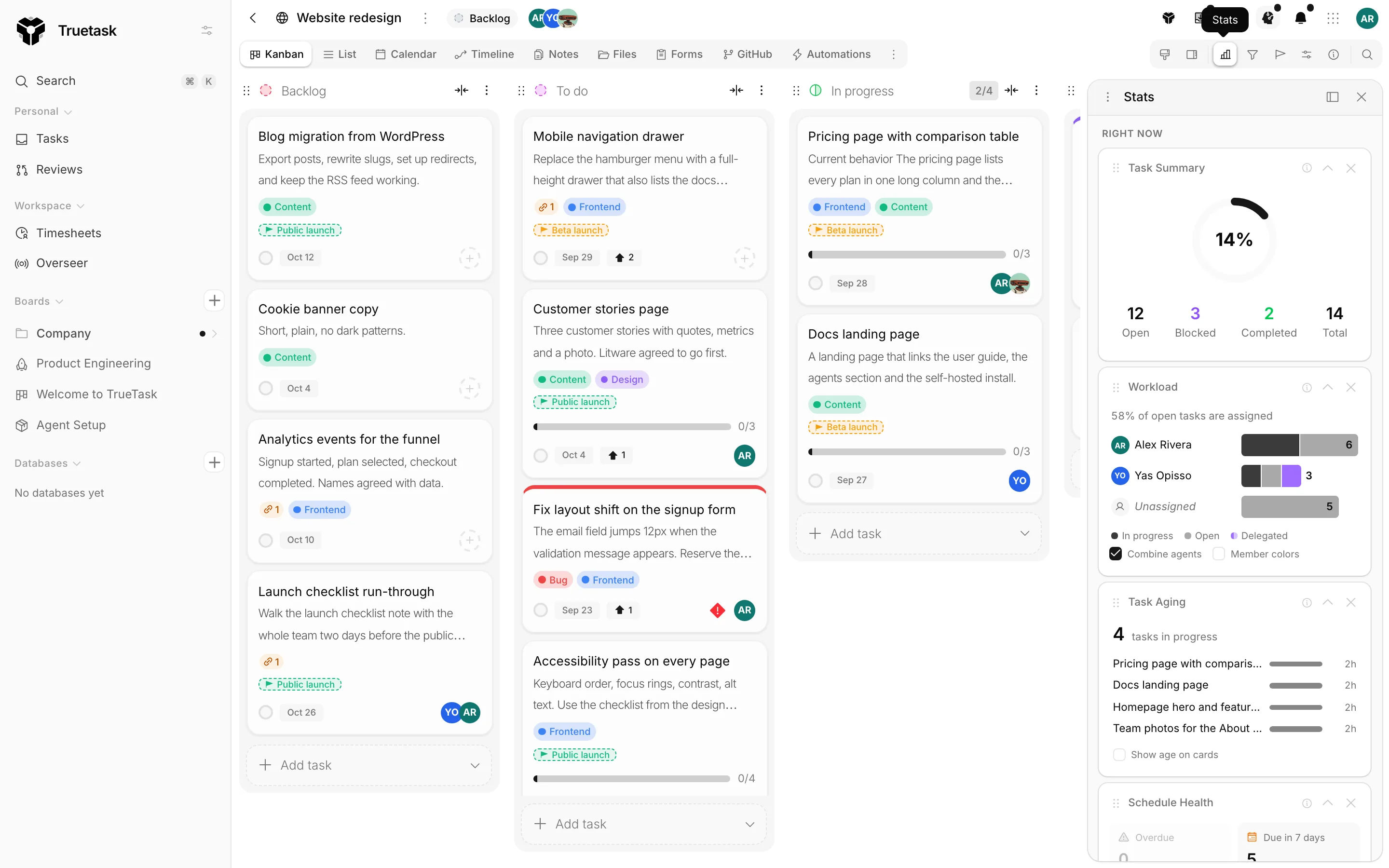The width and height of the screenshot is (1389, 868).
Task: Add a new database with plus icon
Action: [214, 462]
